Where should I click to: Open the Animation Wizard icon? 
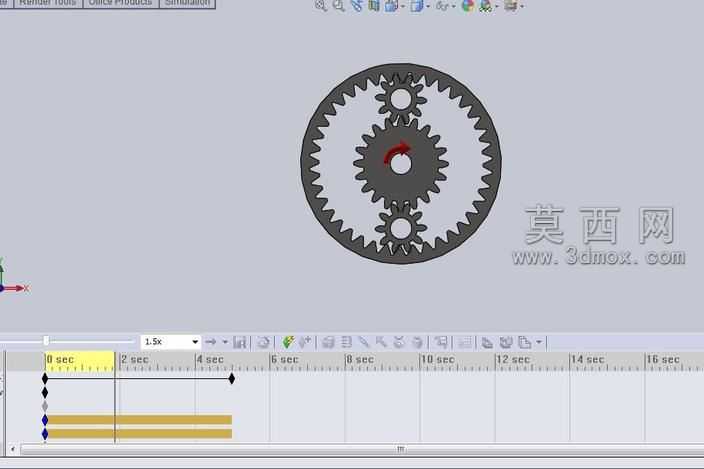pos(263,342)
